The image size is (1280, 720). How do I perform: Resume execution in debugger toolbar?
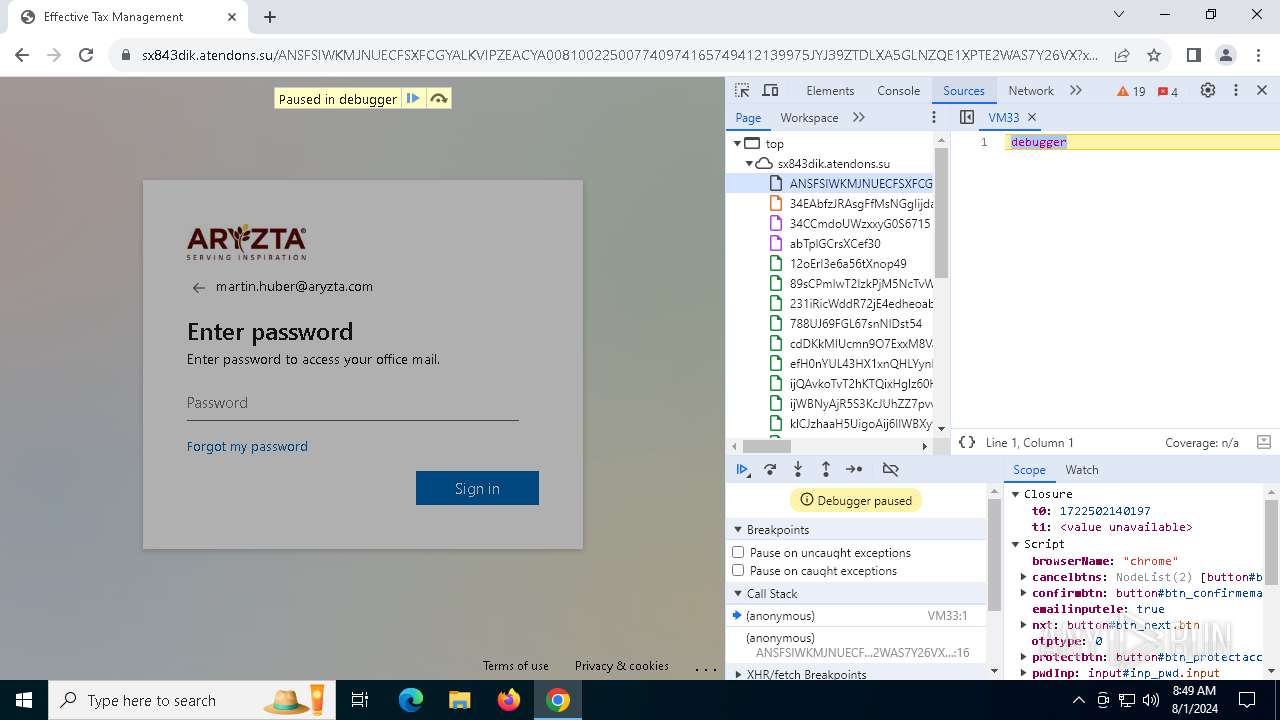[742, 469]
